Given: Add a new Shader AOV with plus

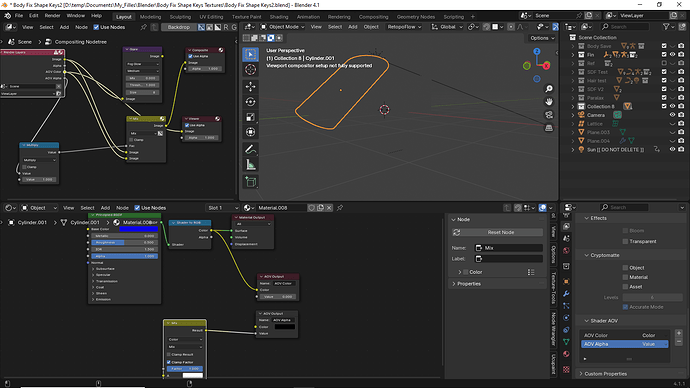Looking at the screenshot, I should 679,333.
